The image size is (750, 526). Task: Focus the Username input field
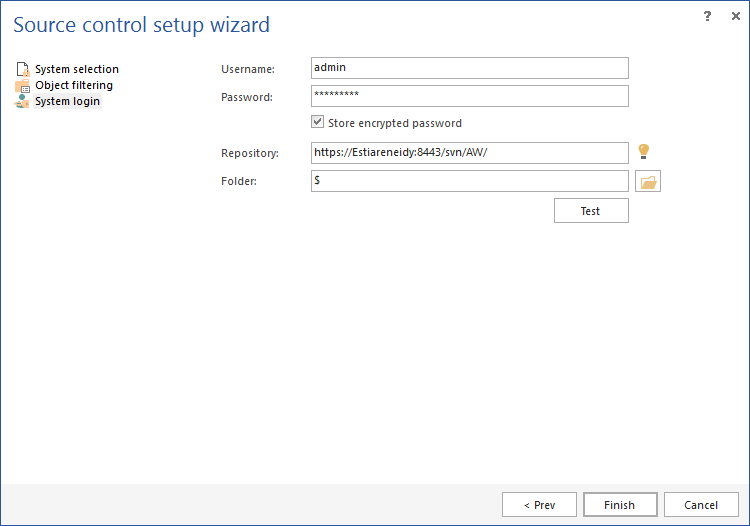[x=470, y=68]
